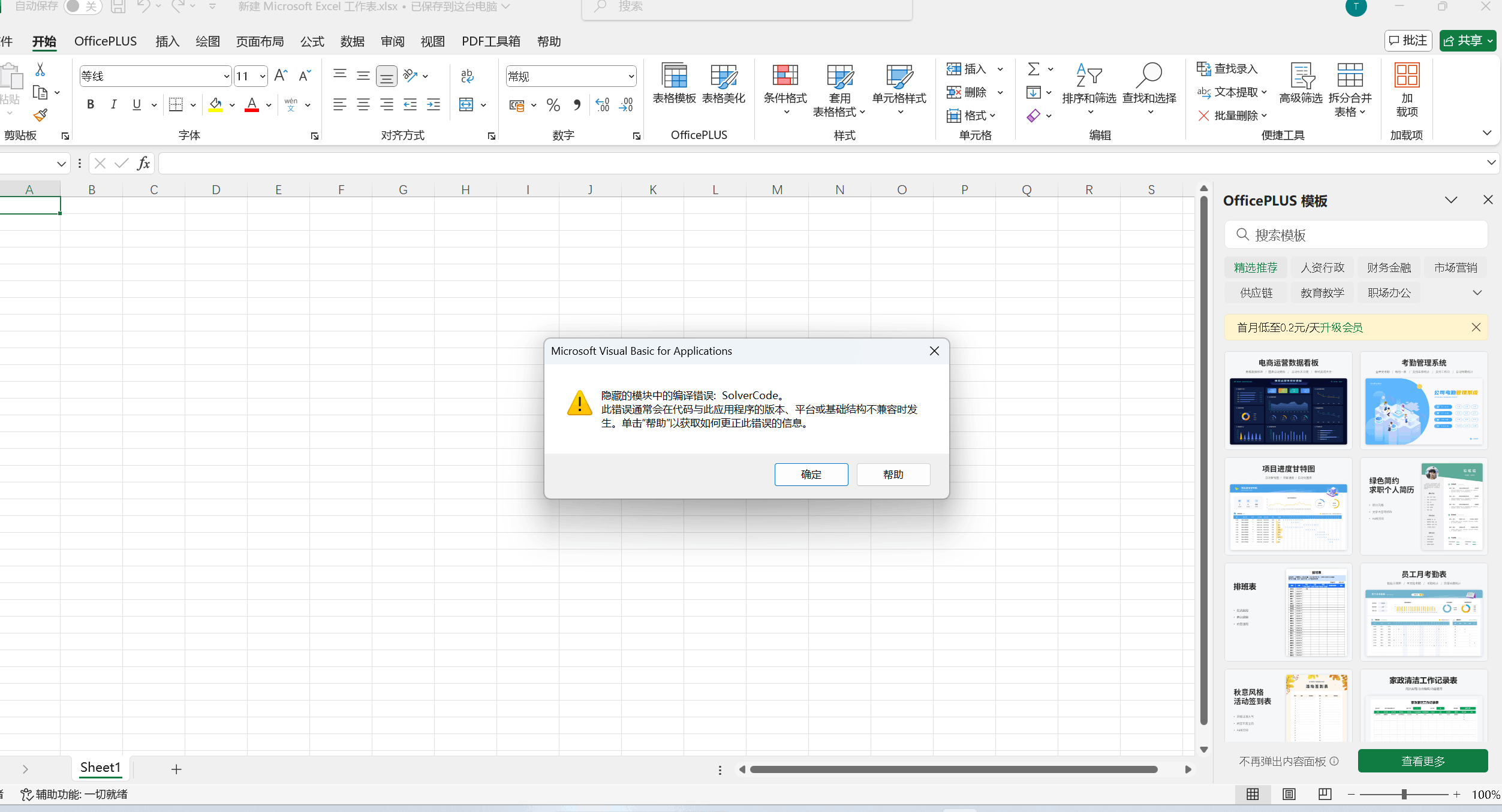Click the Format Painter brush icon
Screen dimensions: 1502x812
[40, 115]
